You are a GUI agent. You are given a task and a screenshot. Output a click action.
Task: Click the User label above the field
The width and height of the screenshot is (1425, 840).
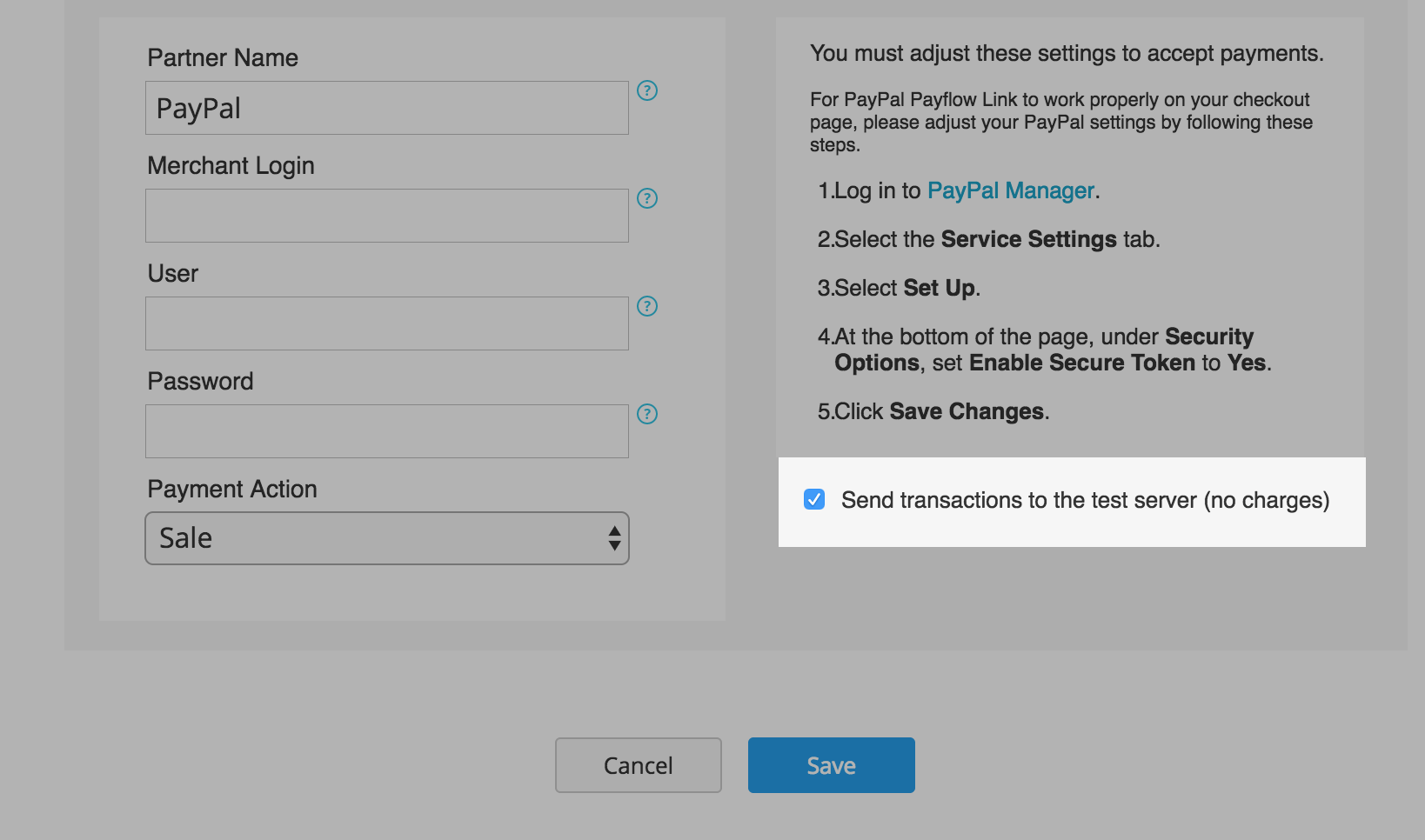pyautogui.click(x=173, y=274)
